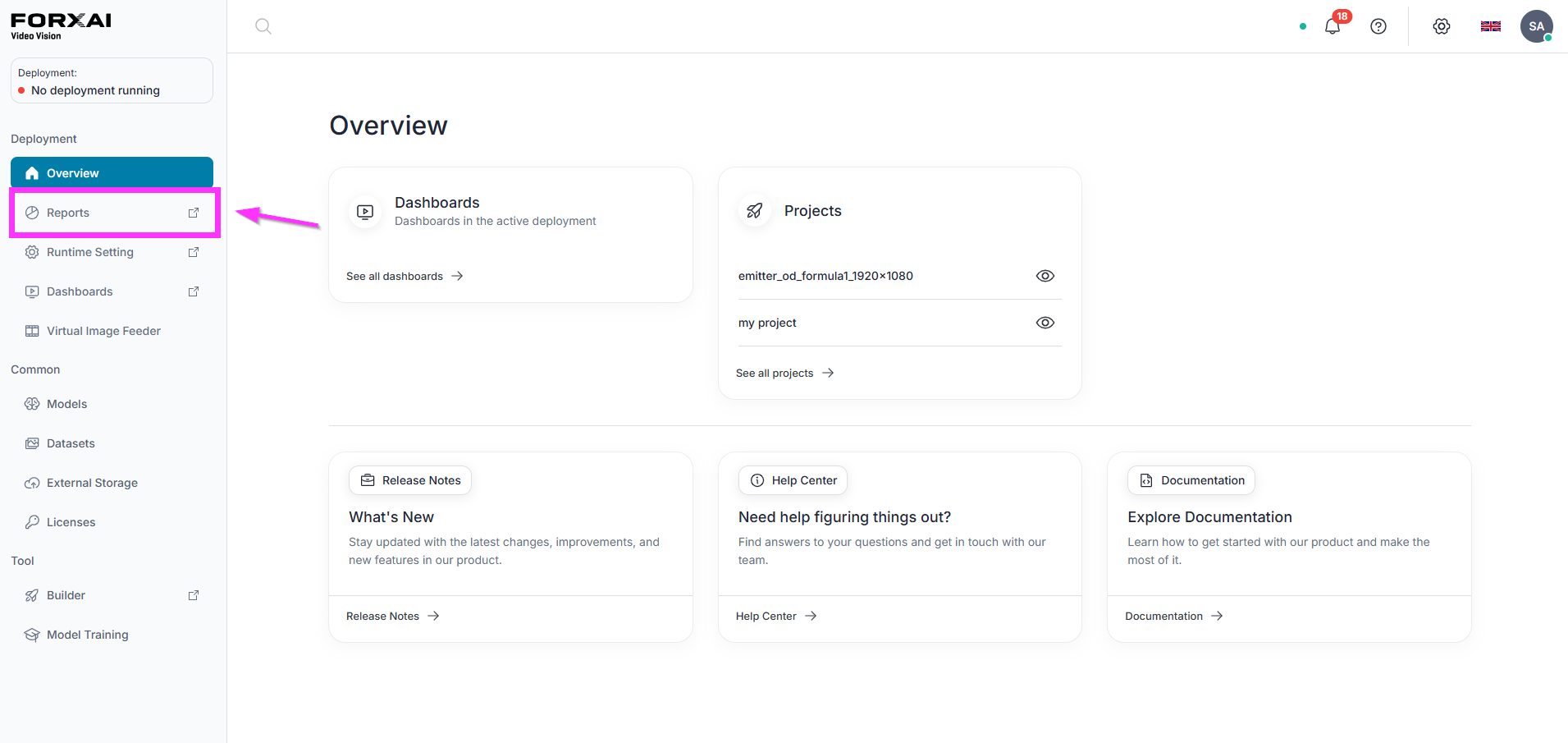Open settings gear in top bar
1568x743 pixels.
tap(1442, 26)
